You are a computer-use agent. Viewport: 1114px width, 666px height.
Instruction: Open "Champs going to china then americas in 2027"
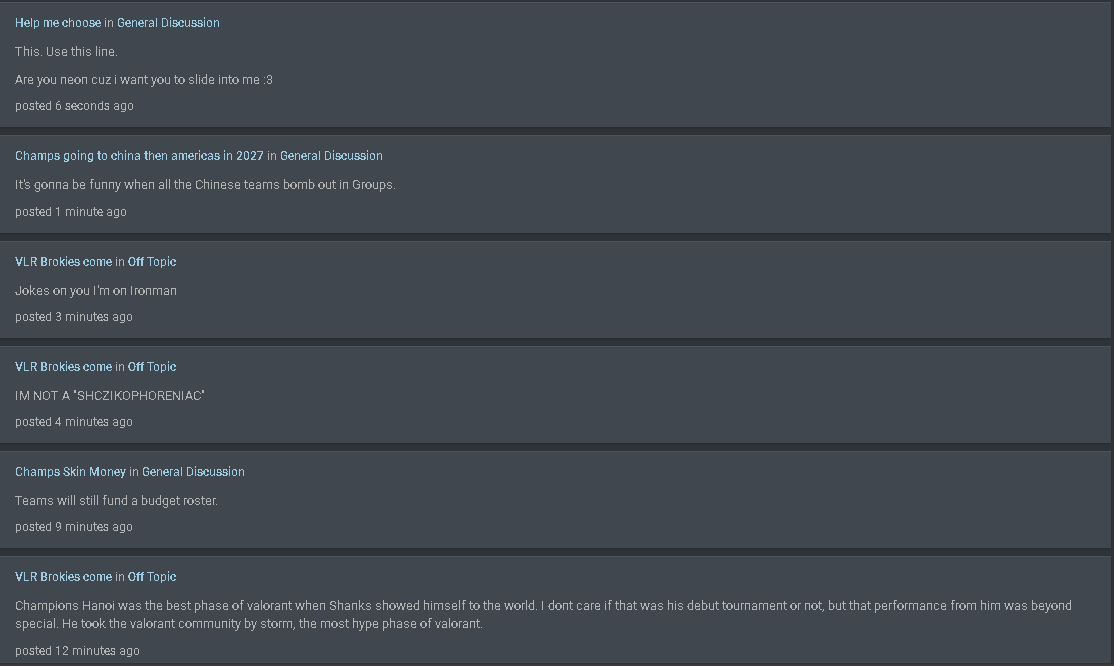[139, 156]
